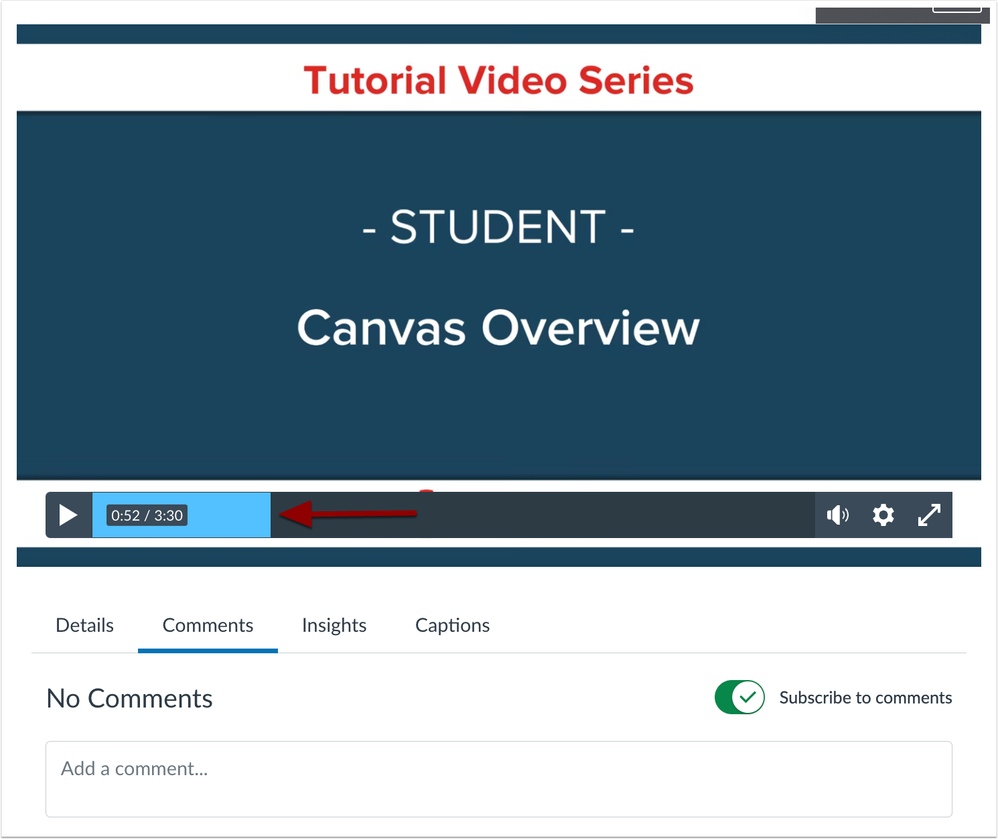
Task: Click the Tutorial Video Series title
Action: [x=499, y=81]
